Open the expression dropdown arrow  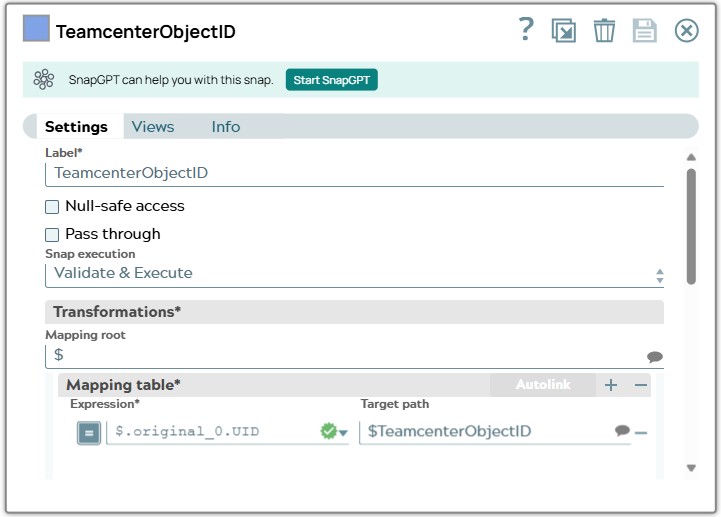coord(343,433)
